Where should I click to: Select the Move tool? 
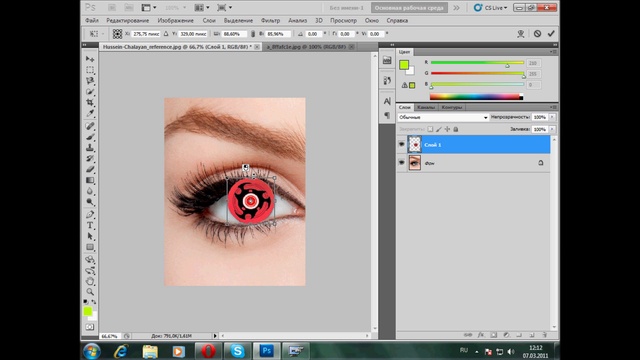90,59
